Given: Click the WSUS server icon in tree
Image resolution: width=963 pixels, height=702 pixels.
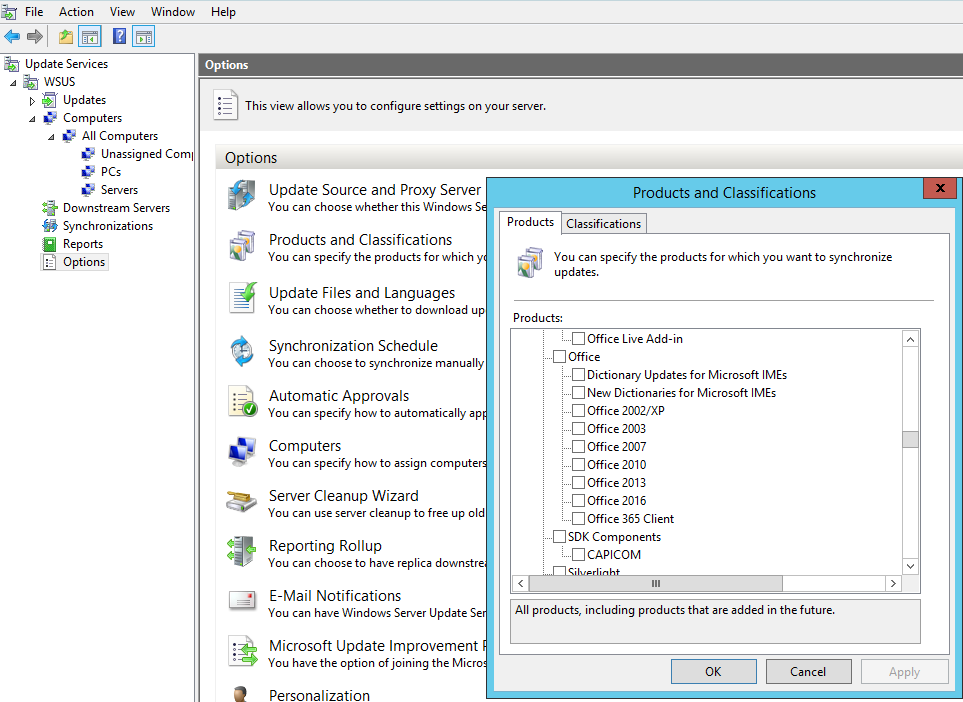Looking at the screenshot, I should 31,82.
